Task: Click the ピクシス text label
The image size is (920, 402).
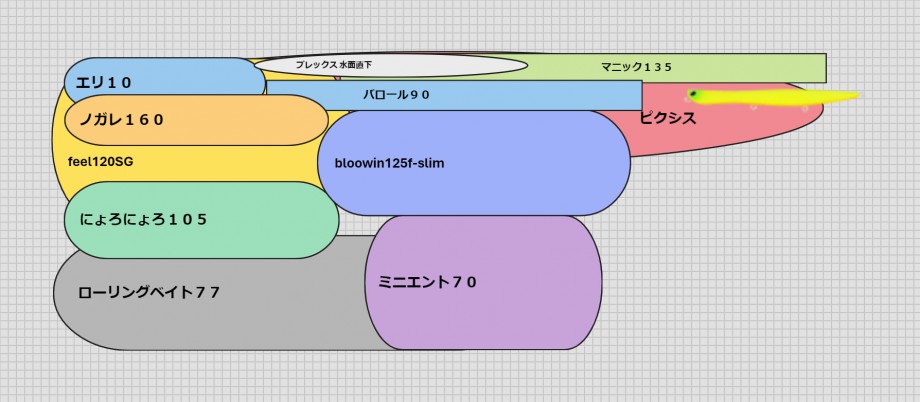Action: click(668, 118)
